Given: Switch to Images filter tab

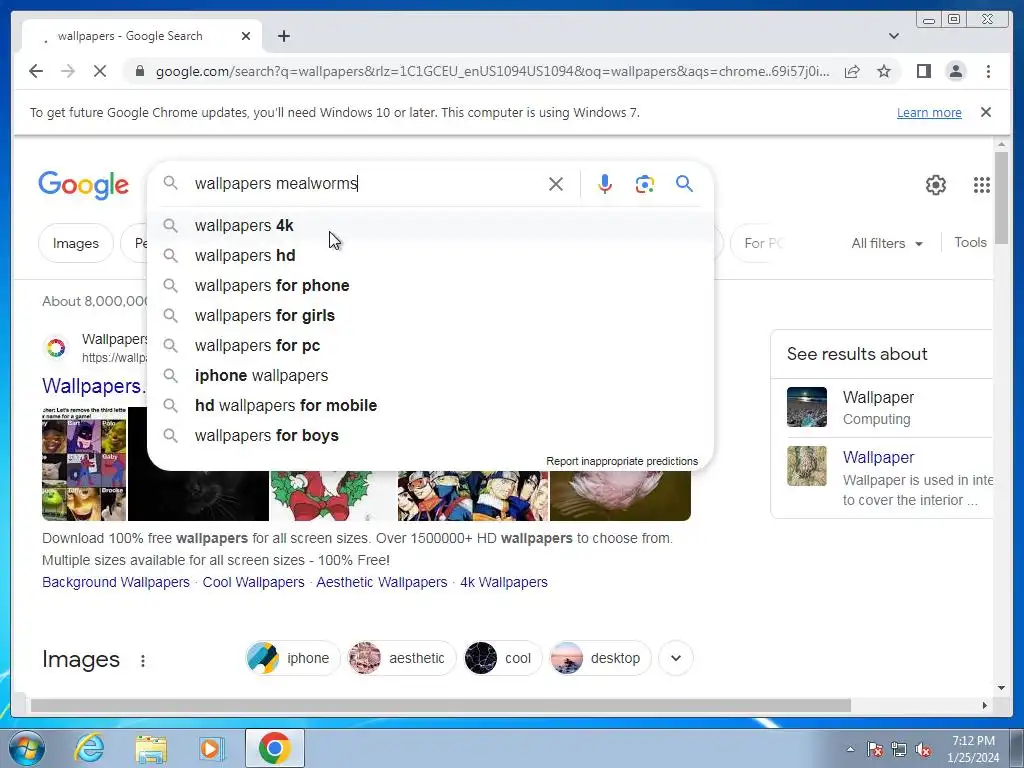Looking at the screenshot, I should coord(76,243).
